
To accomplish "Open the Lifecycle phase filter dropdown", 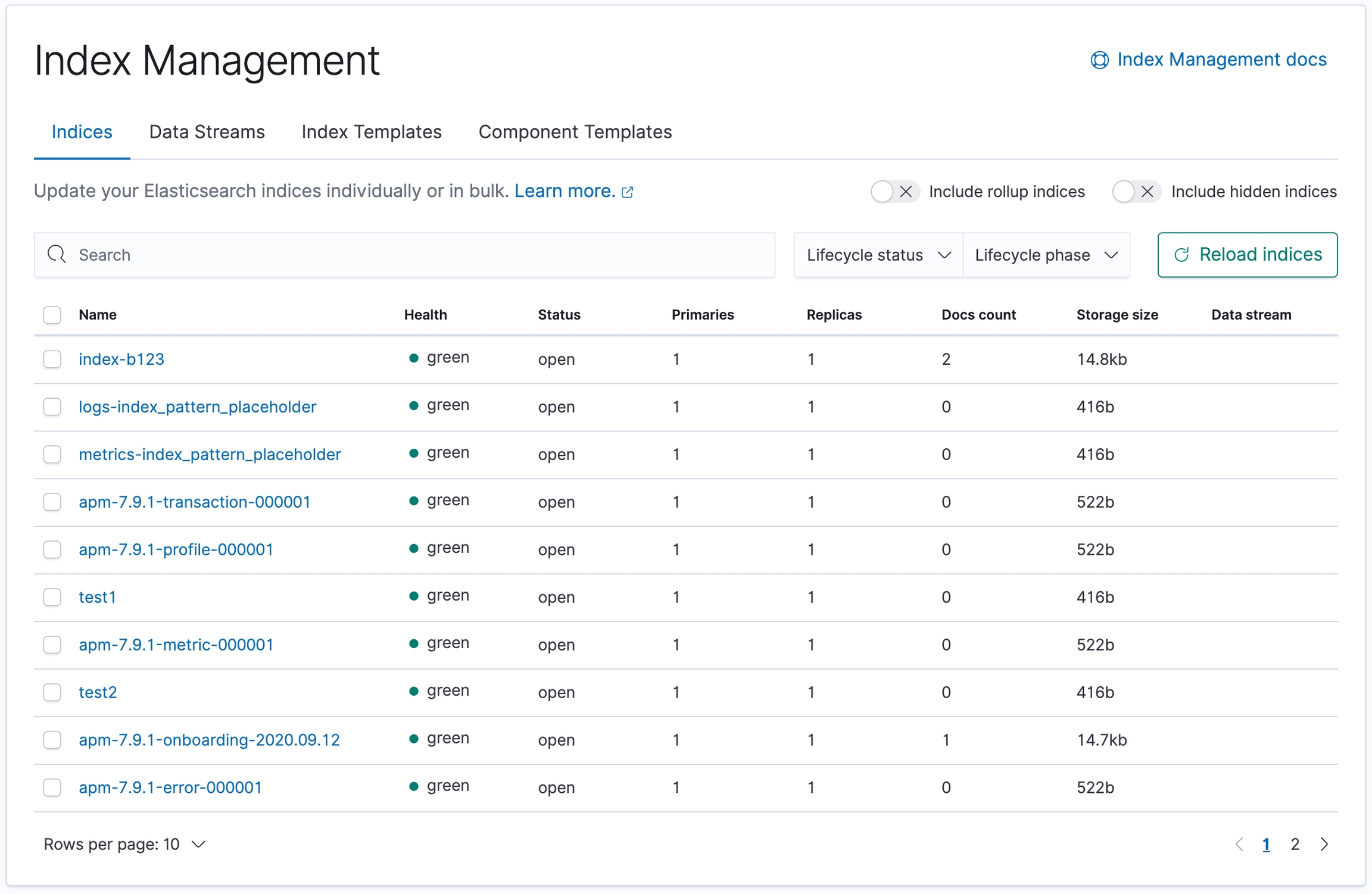I will [x=1046, y=255].
